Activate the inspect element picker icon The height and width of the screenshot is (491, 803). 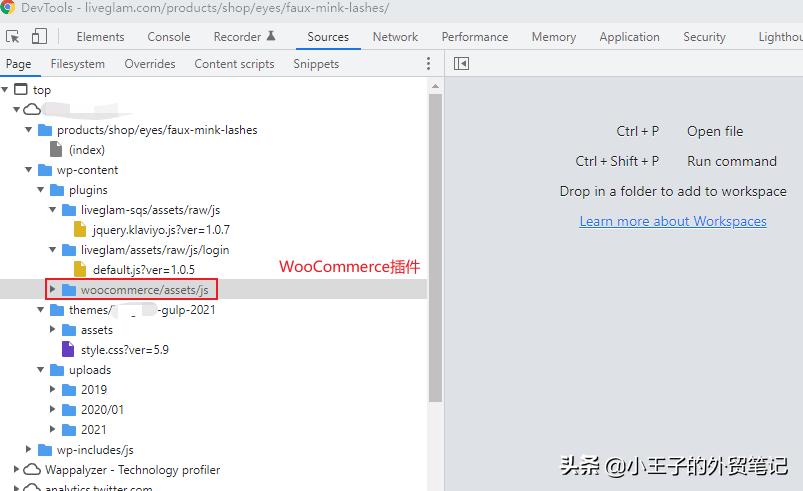(x=13, y=37)
